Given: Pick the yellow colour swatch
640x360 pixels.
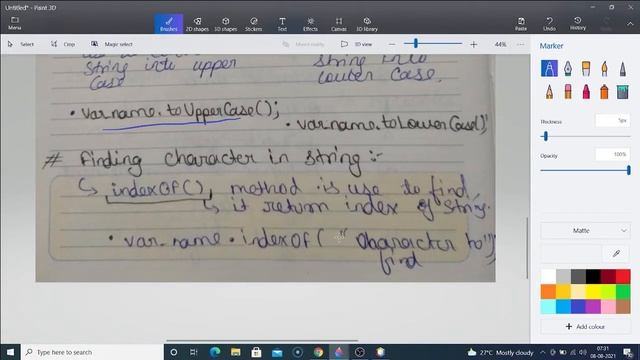Looking at the screenshot, I should tap(593, 291).
